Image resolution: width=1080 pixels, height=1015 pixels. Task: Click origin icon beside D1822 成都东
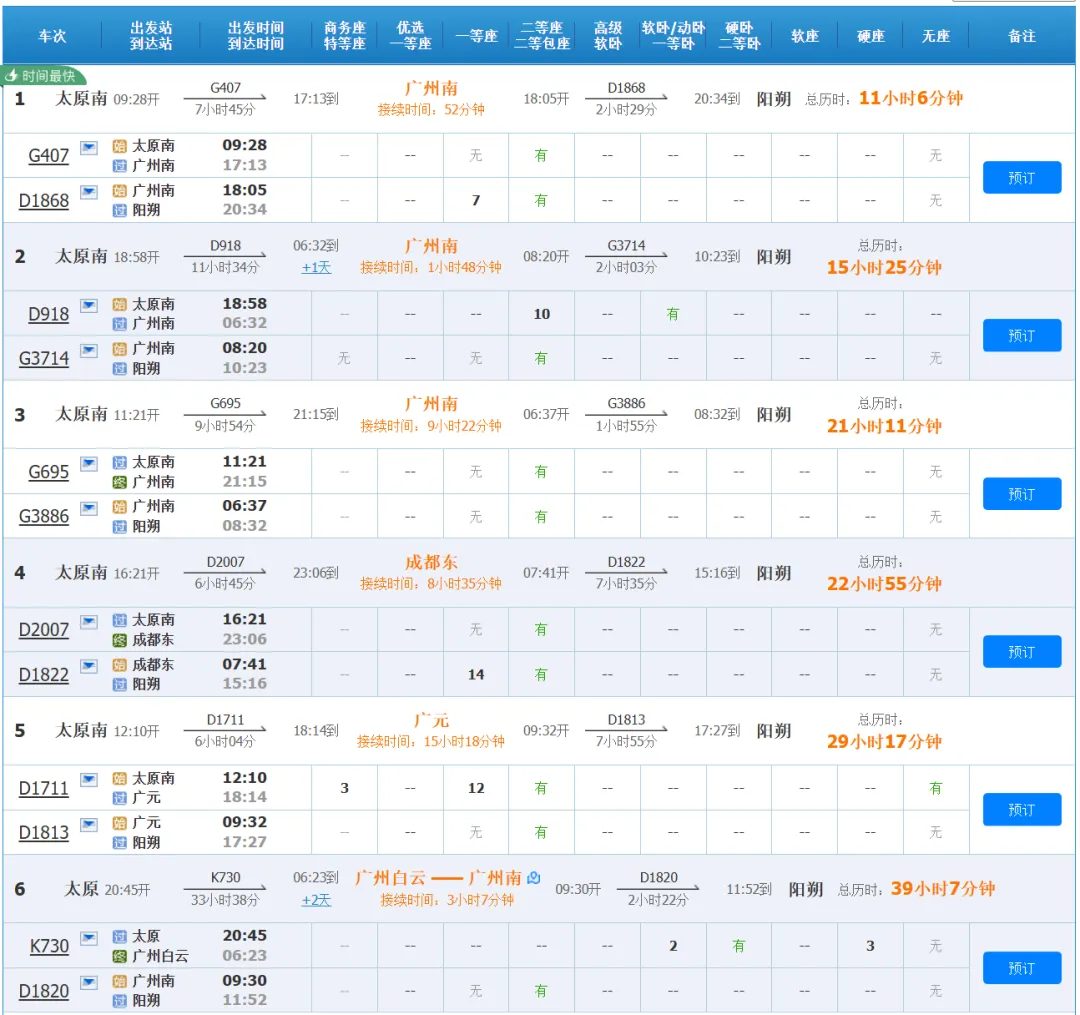[x=119, y=665]
